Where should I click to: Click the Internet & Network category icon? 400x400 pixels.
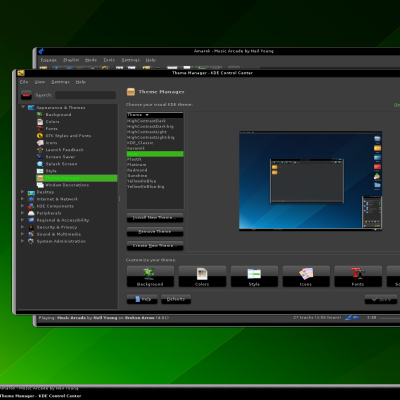point(31,199)
